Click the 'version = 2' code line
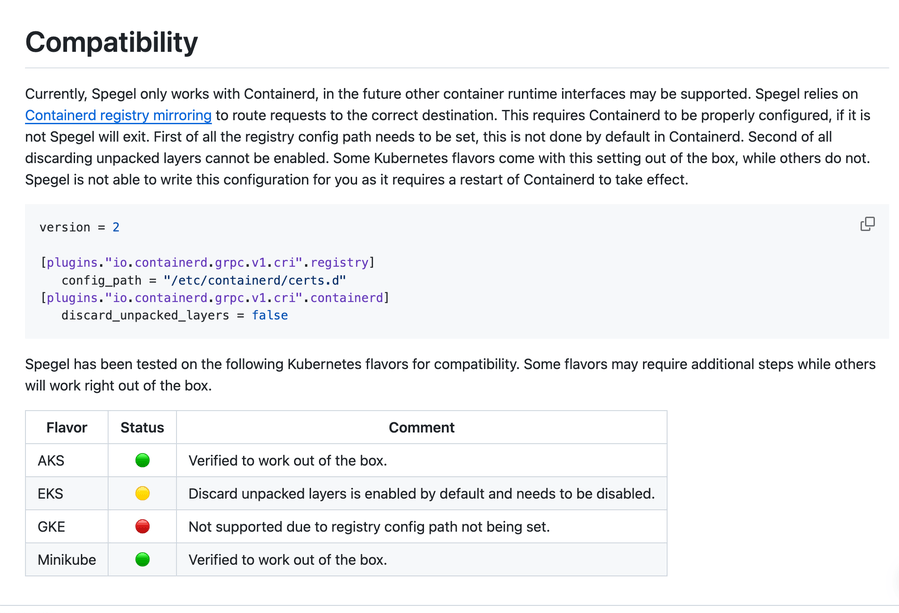Image resolution: width=899 pixels, height=613 pixels. (x=80, y=227)
